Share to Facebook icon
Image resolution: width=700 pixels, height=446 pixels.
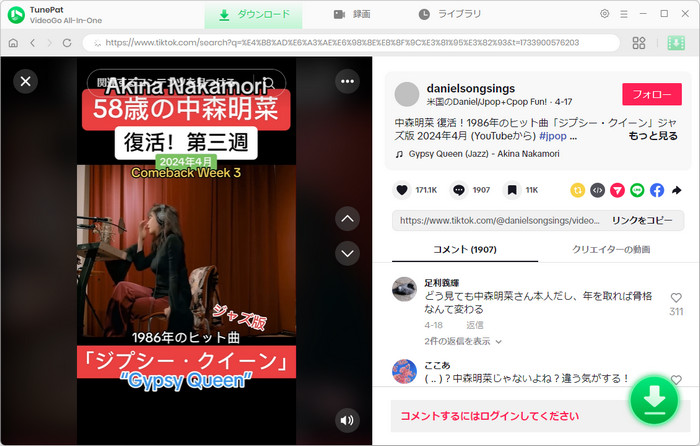657,190
